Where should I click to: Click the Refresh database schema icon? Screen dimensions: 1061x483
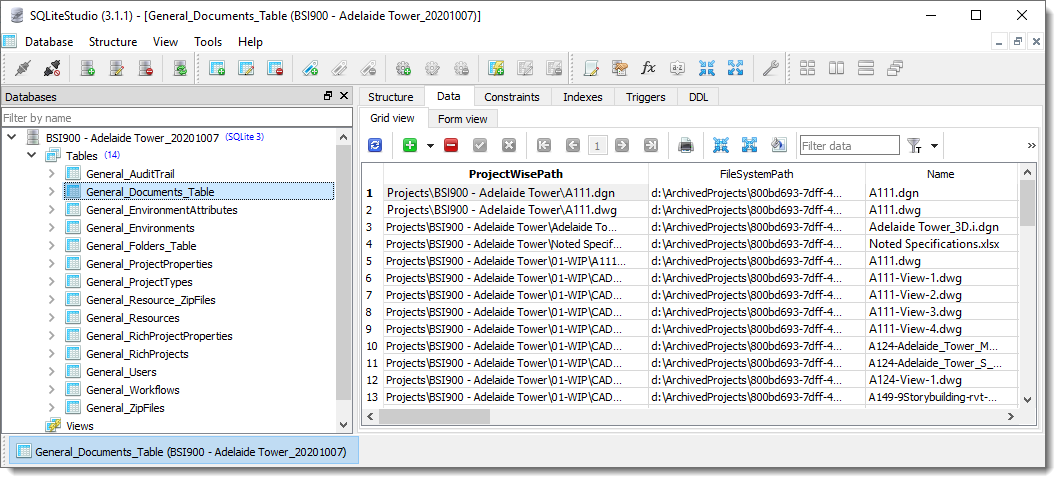pyautogui.click(x=180, y=68)
